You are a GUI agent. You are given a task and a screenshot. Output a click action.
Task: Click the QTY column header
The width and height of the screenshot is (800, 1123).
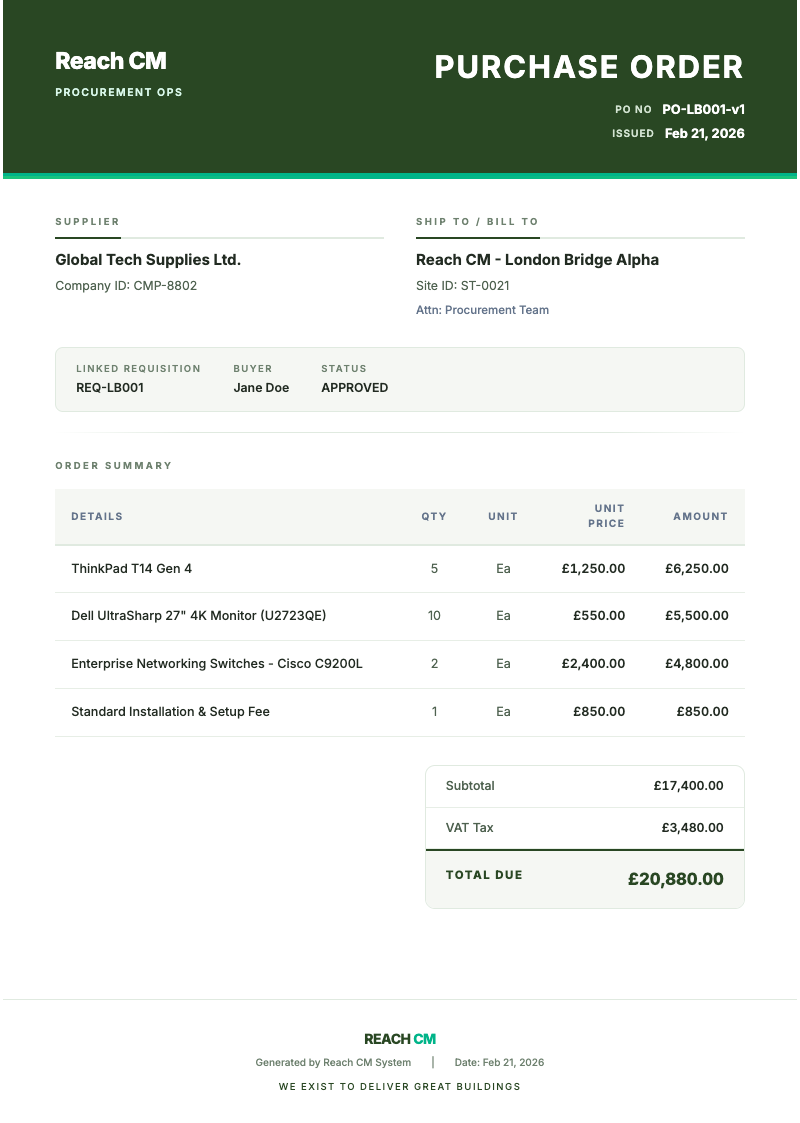click(x=434, y=516)
